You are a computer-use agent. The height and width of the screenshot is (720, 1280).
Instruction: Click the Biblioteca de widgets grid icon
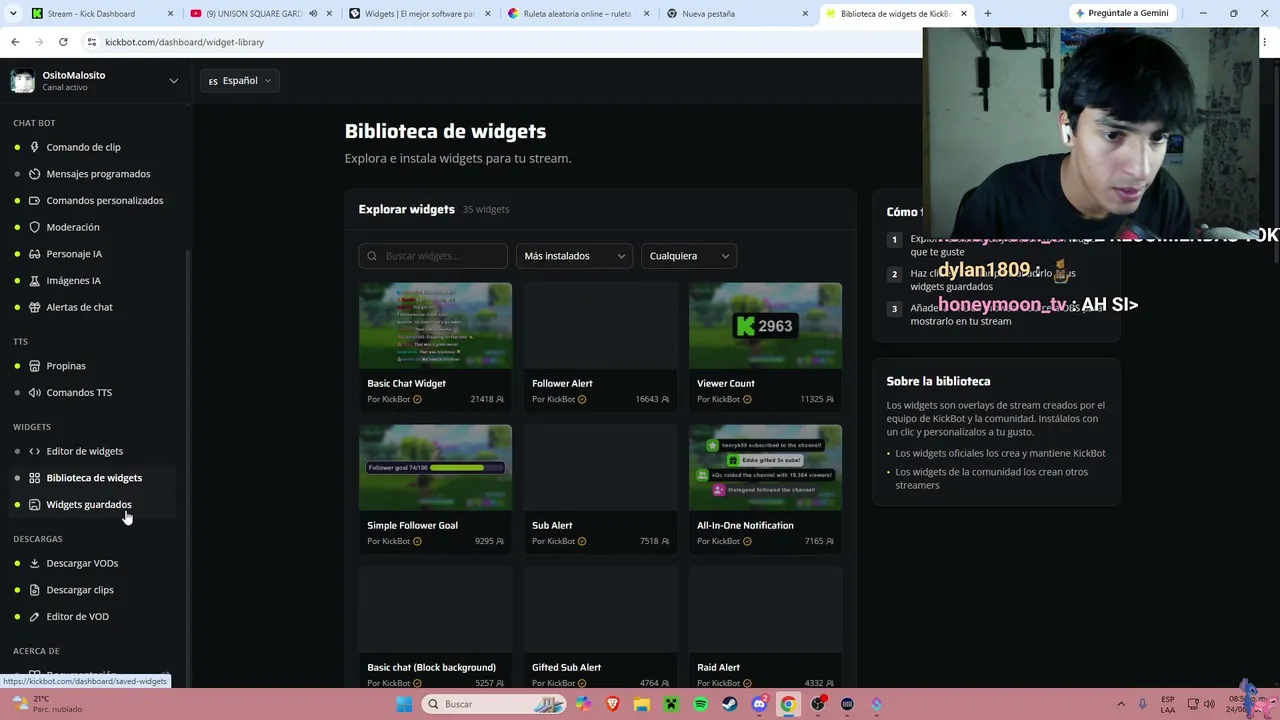[x=34, y=478]
